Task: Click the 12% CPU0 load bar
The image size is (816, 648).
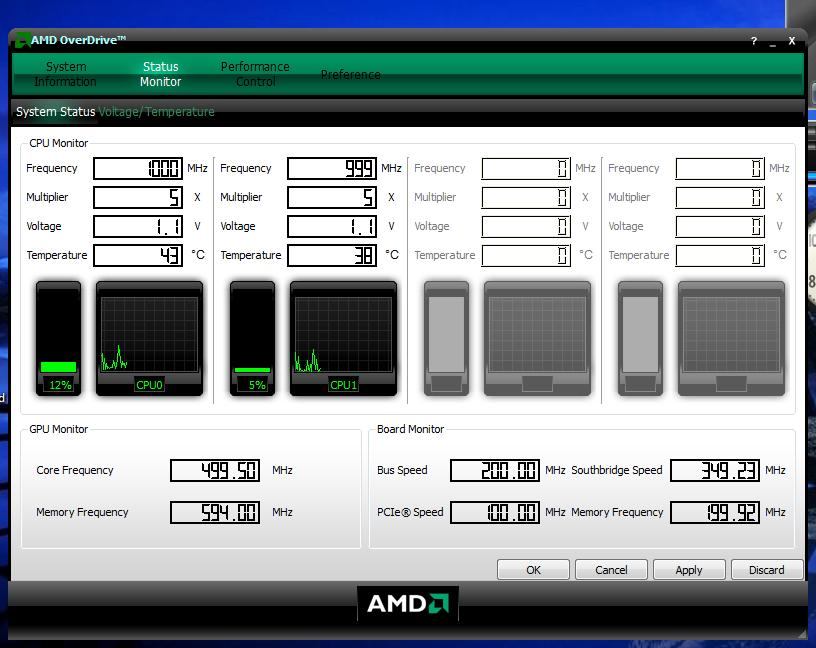Action: coord(58,338)
